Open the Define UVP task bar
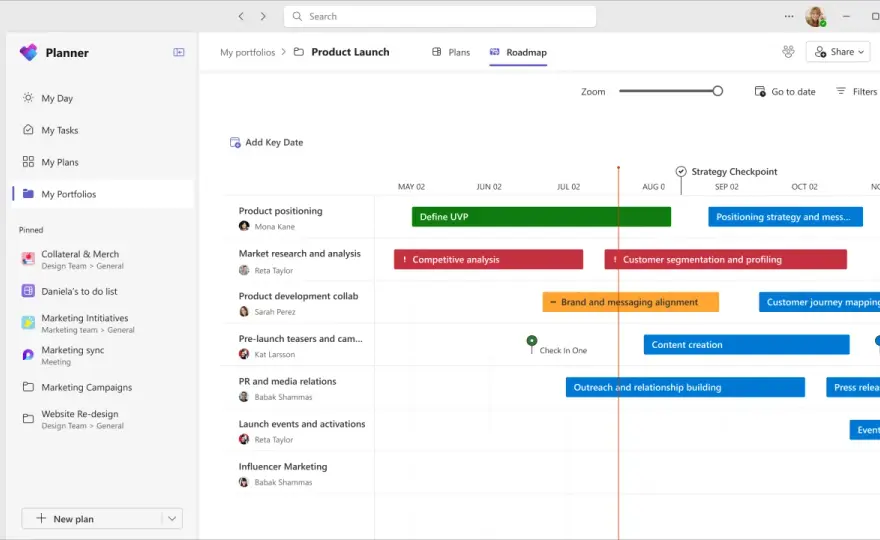880x540 pixels. click(x=541, y=217)
